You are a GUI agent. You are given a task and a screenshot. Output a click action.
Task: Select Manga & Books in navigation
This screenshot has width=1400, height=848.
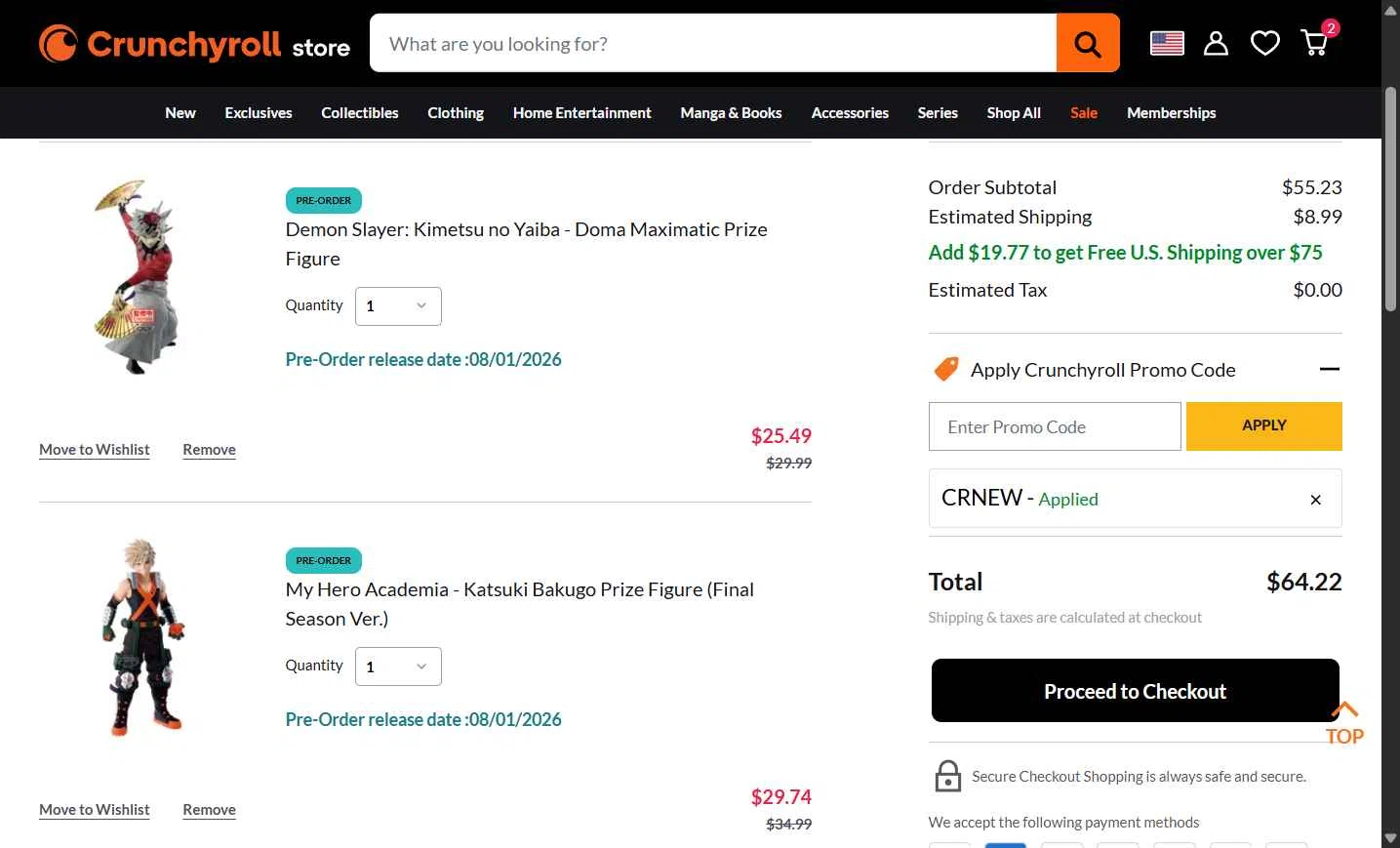click(731, 113)
